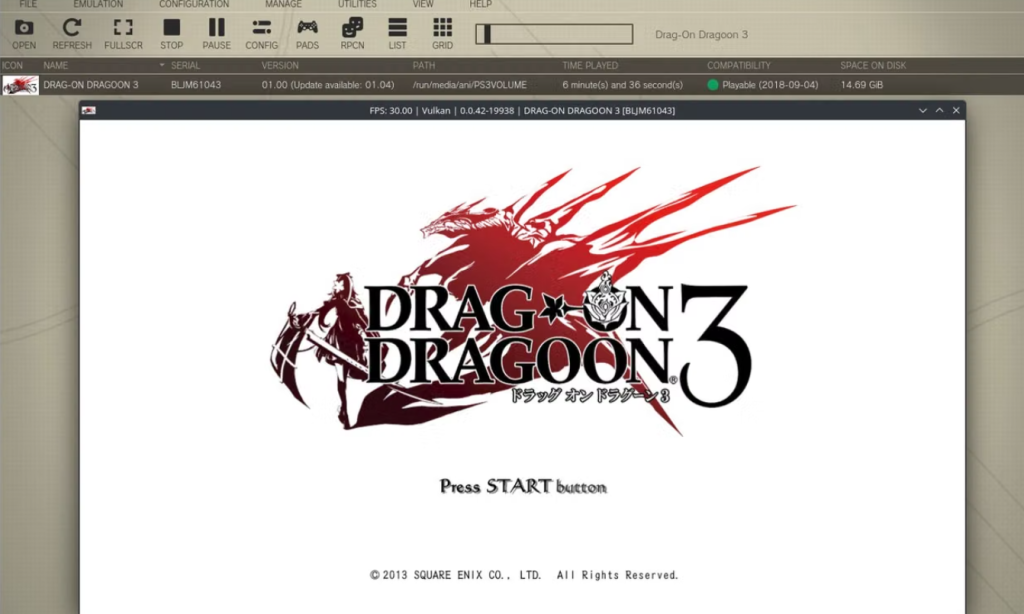Screen dimensions: 1024x614
Task: Open the Manage menu
Action: [x=283, y=4]
